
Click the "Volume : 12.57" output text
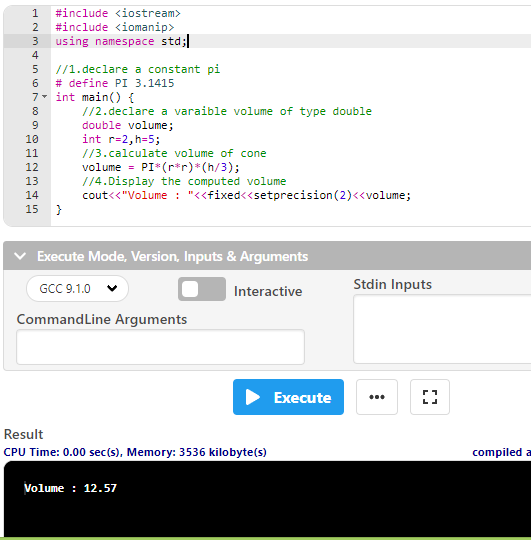[x=71, y=488]
